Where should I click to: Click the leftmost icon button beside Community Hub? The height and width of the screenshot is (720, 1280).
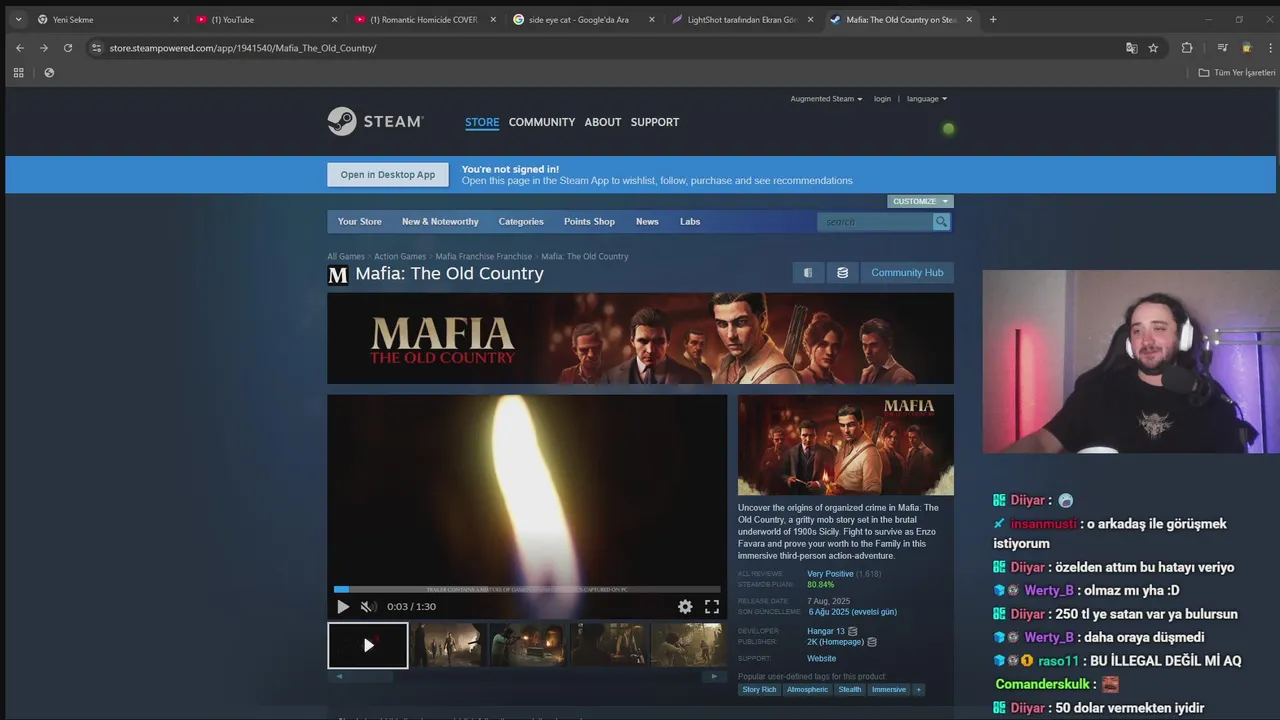808,273
